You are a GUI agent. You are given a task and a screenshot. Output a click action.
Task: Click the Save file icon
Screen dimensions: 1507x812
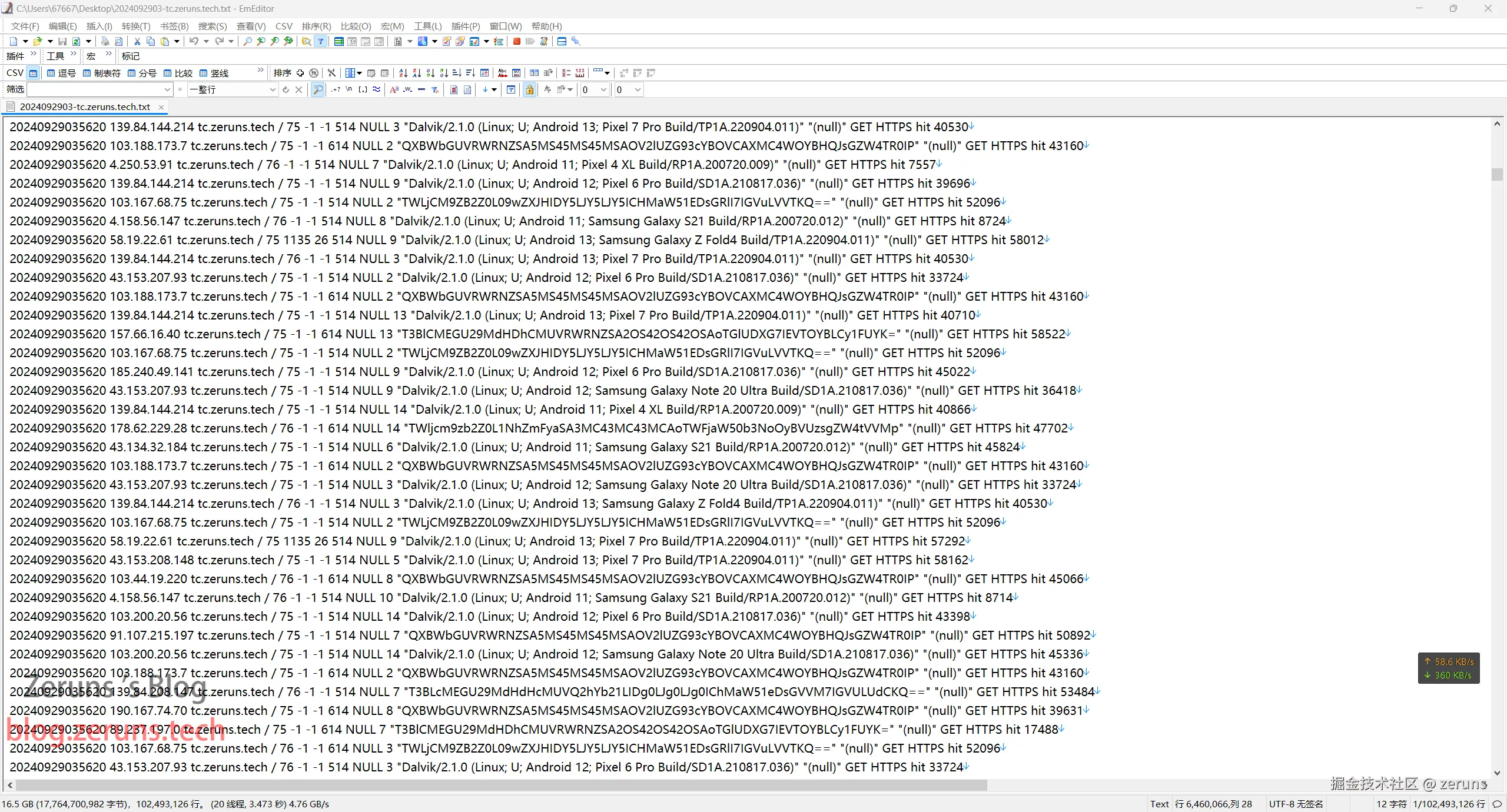coord(62,41)
